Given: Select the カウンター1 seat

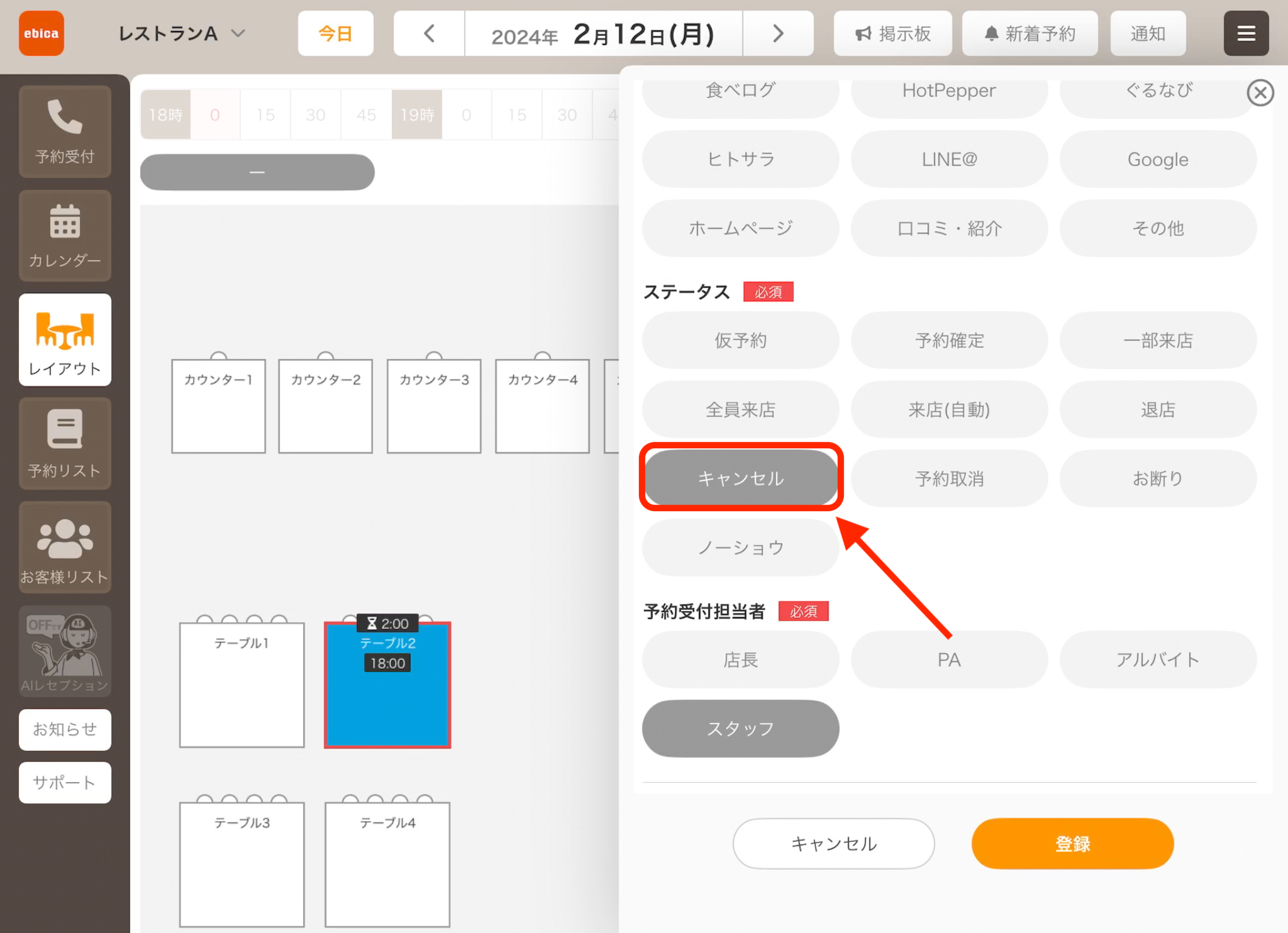Looking at the screenshot, I should [218, 406].
